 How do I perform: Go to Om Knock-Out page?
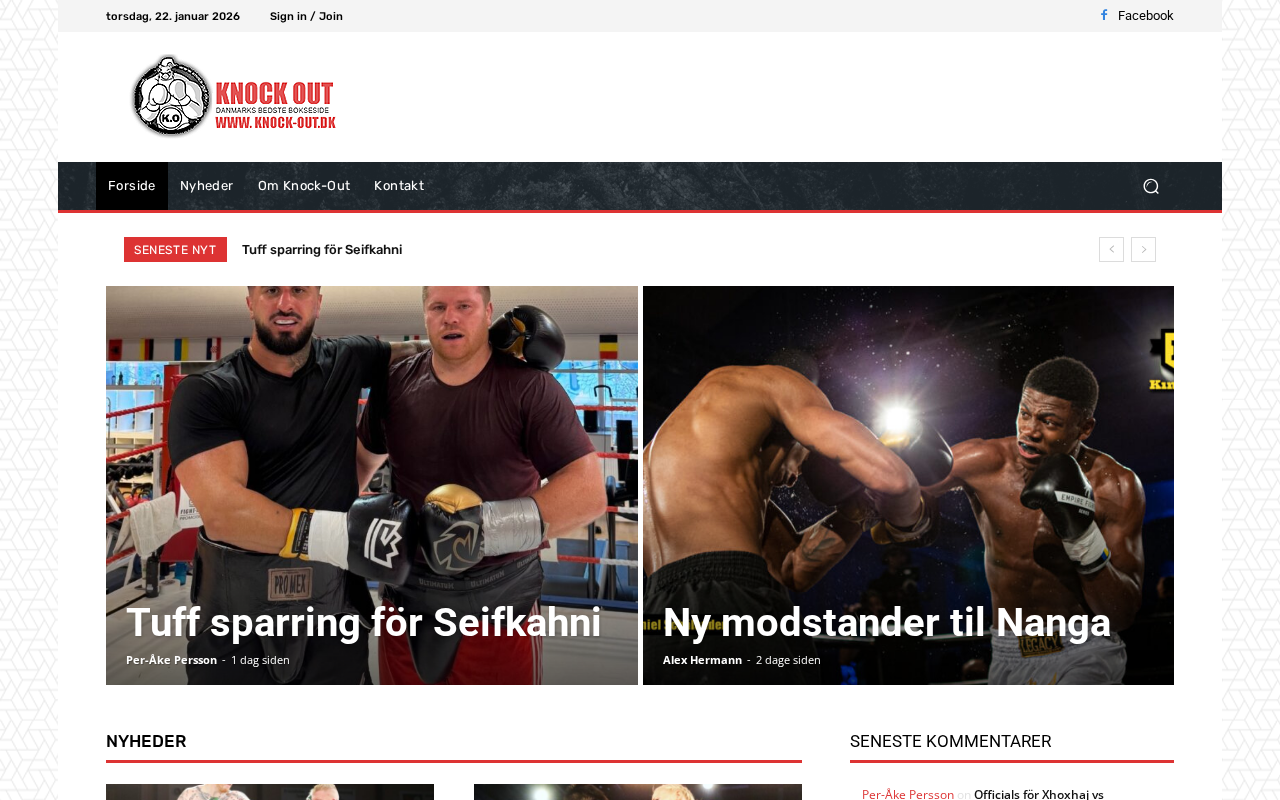[x=304, y=186]
